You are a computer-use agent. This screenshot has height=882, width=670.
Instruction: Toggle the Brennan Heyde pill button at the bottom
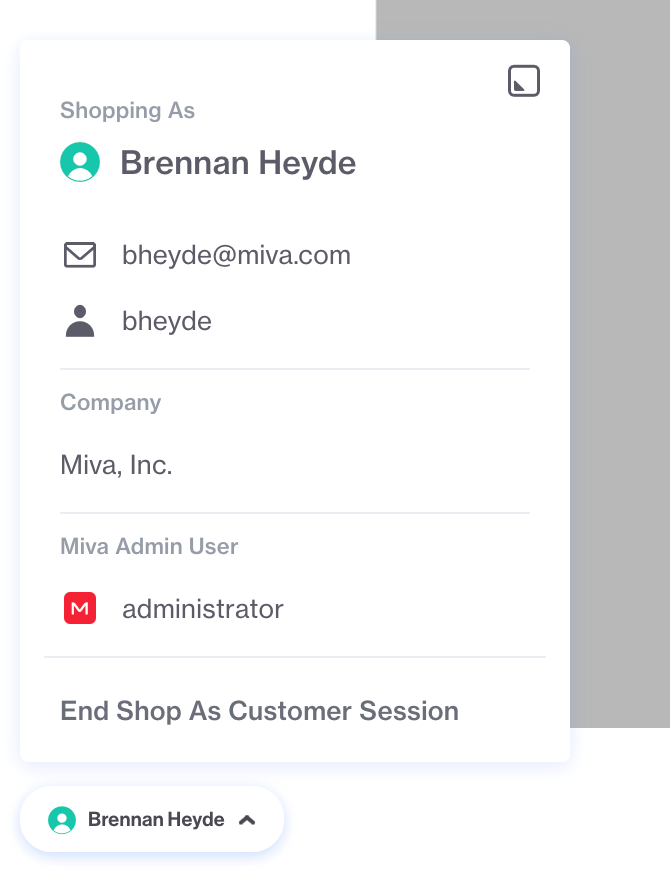152,819
